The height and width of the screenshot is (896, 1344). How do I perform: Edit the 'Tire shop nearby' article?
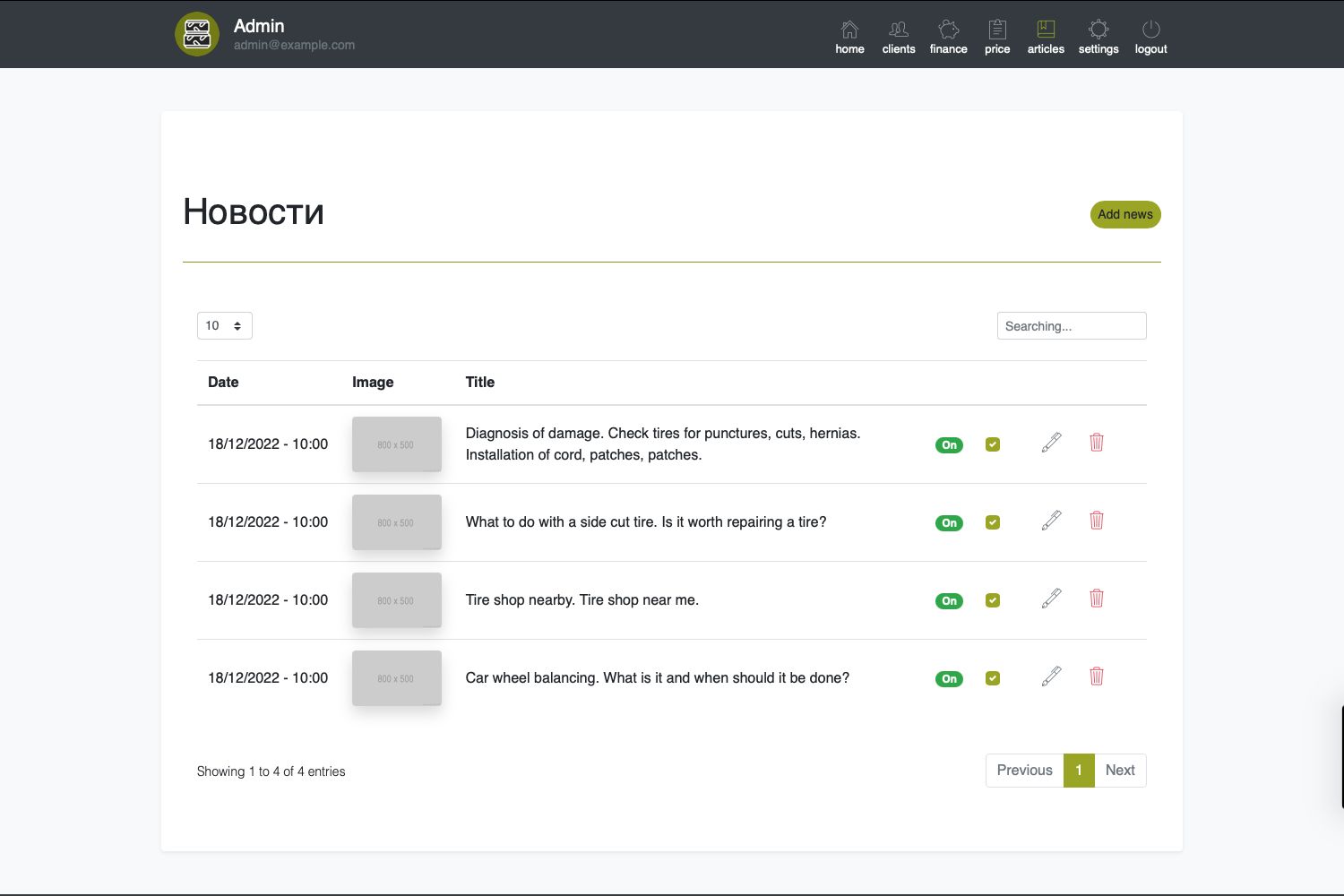click(x=1051, y=599)
